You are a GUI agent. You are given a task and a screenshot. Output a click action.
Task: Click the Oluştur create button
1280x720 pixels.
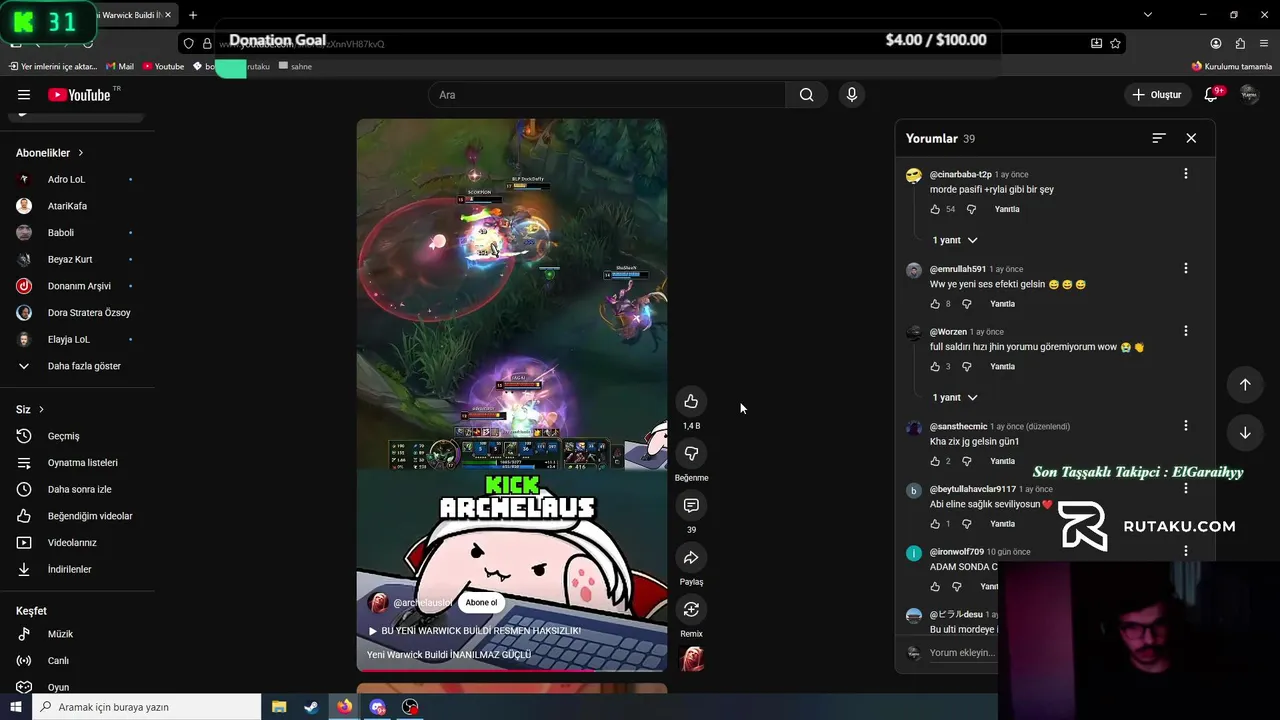point(1157,95)
